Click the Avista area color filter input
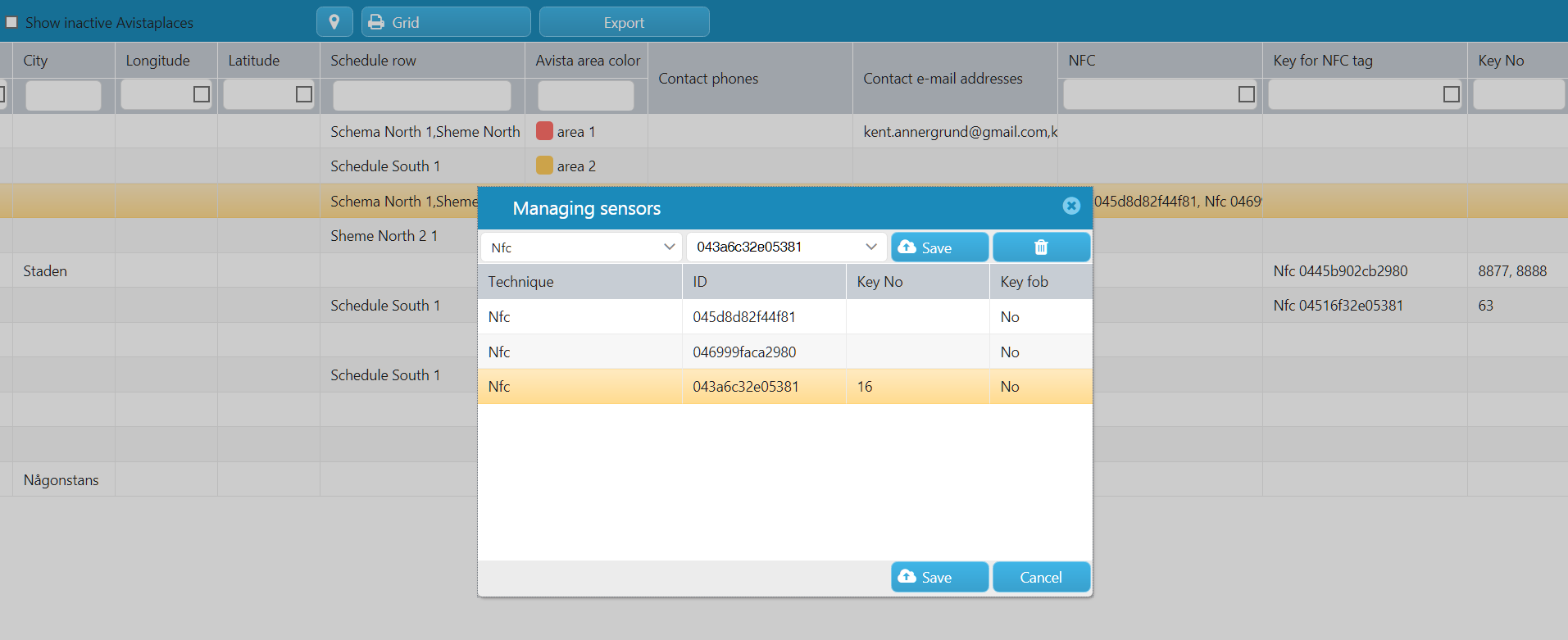Viewport: 1568px width, 640px height. (x=586, y=95)
